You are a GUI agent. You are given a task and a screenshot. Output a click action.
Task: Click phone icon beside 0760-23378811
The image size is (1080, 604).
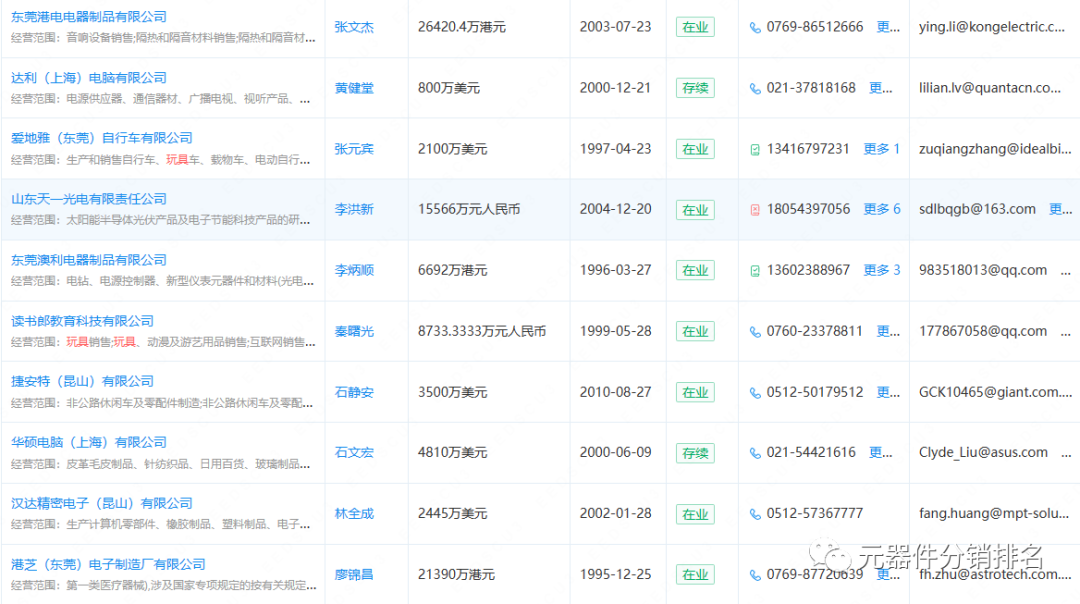tap(755, 332)
